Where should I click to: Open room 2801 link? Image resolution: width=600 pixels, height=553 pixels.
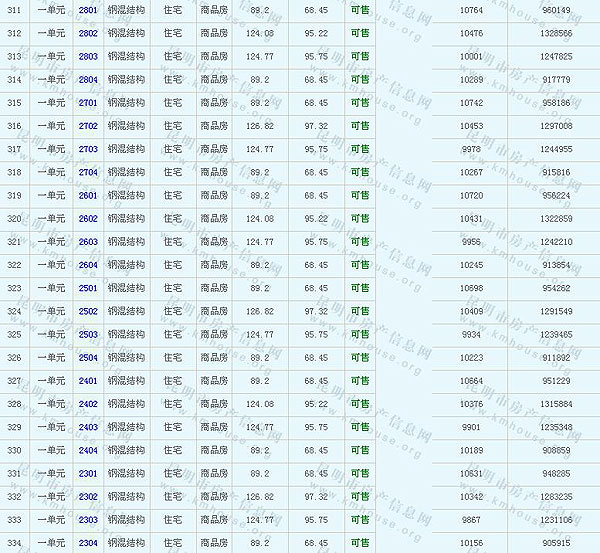pos(88,10)
